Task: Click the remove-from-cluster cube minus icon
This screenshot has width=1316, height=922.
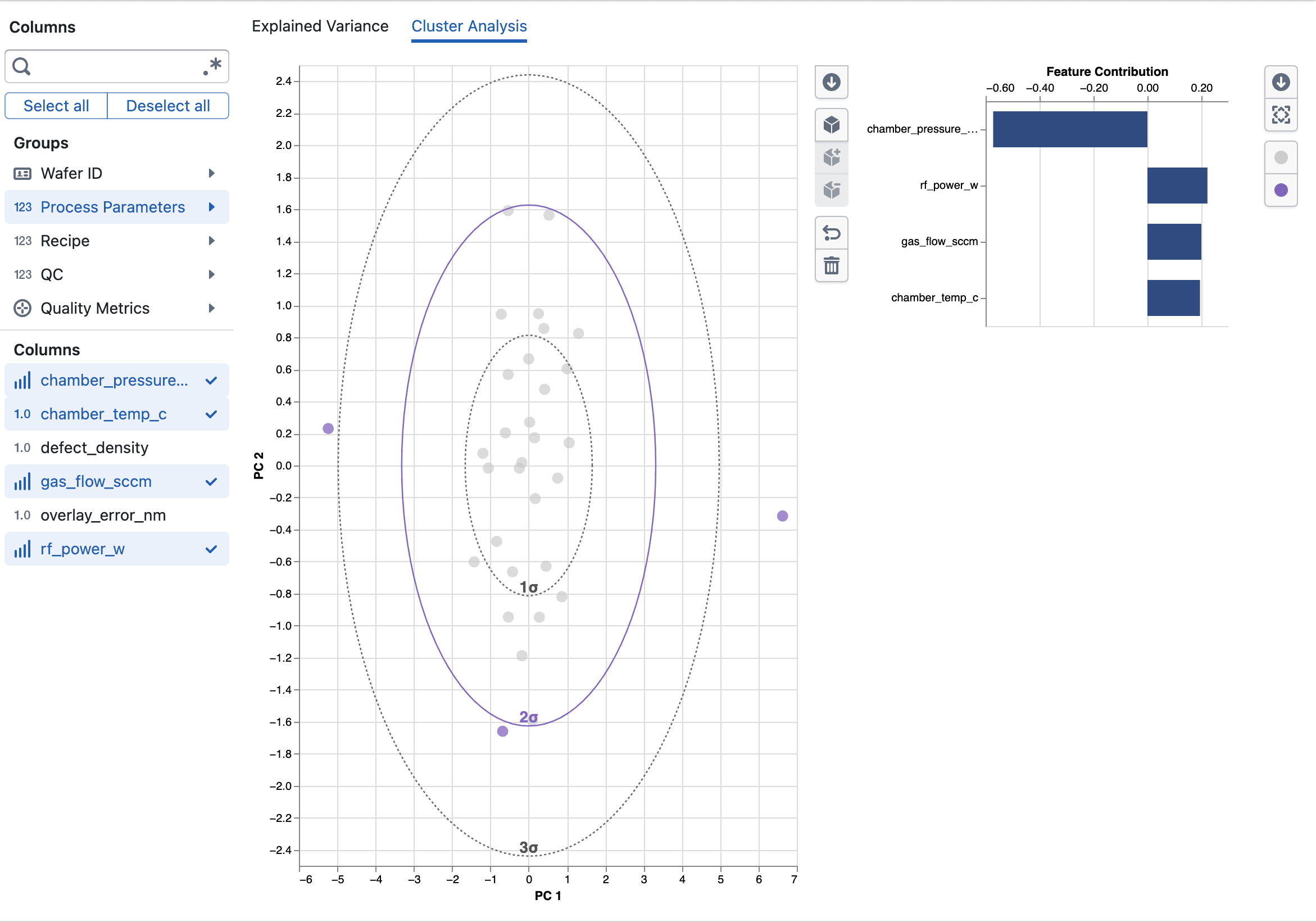Action: pyautogui.click(x=831, y=190)
